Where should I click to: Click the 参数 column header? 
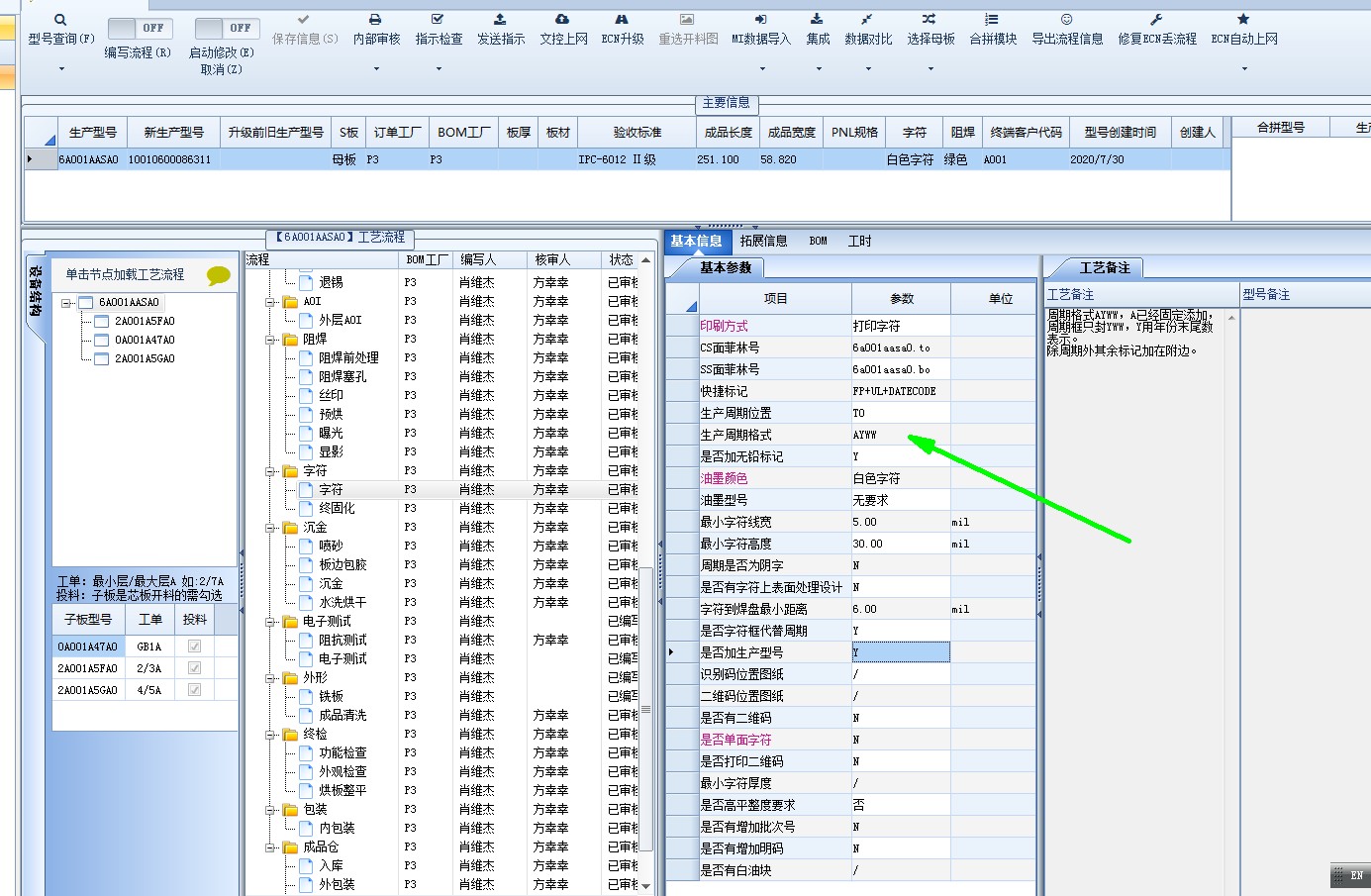pyautogui.click(x=901, y=299)
